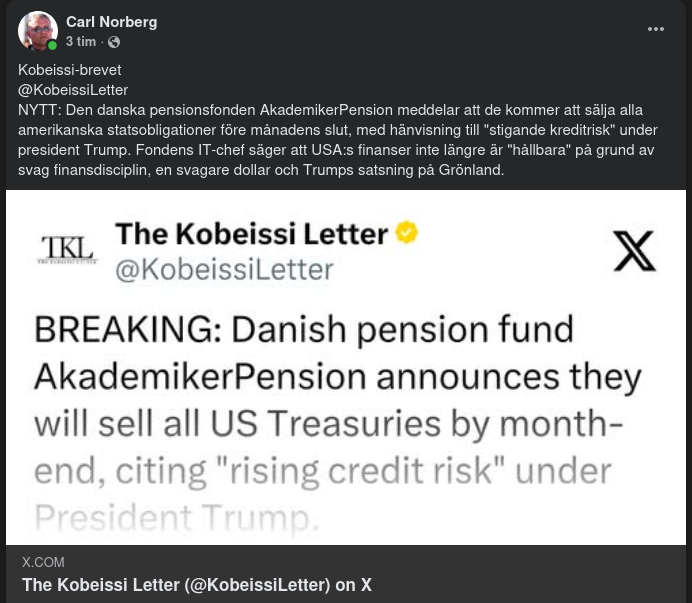Click the gold verified badge
This screenshot has width=692, height=603.
coord(407,233)
